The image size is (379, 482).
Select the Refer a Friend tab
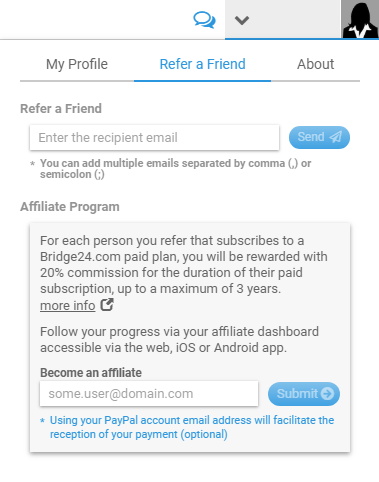[x=202, y=64]
